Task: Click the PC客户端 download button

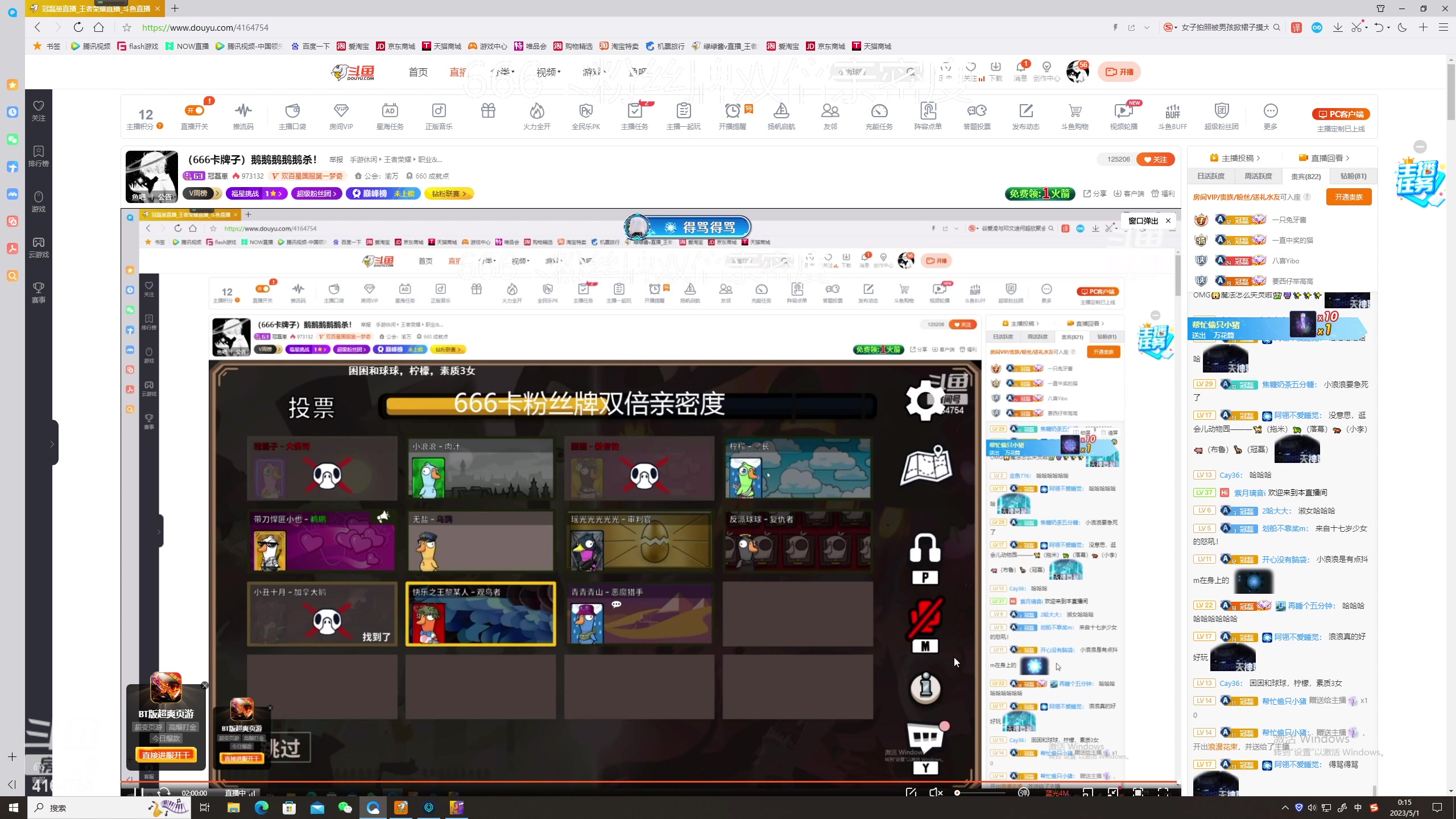Action: 1341,114
